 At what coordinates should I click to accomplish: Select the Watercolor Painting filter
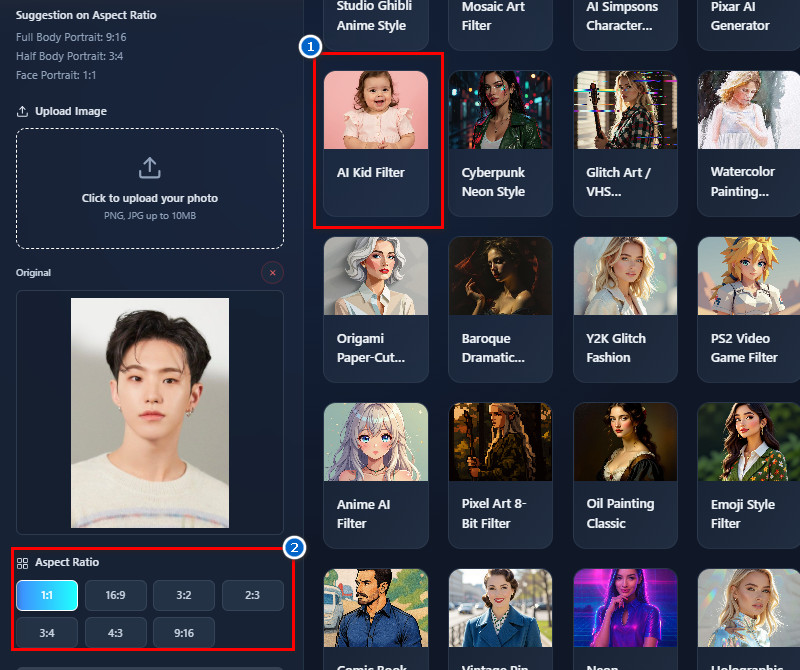748,142
